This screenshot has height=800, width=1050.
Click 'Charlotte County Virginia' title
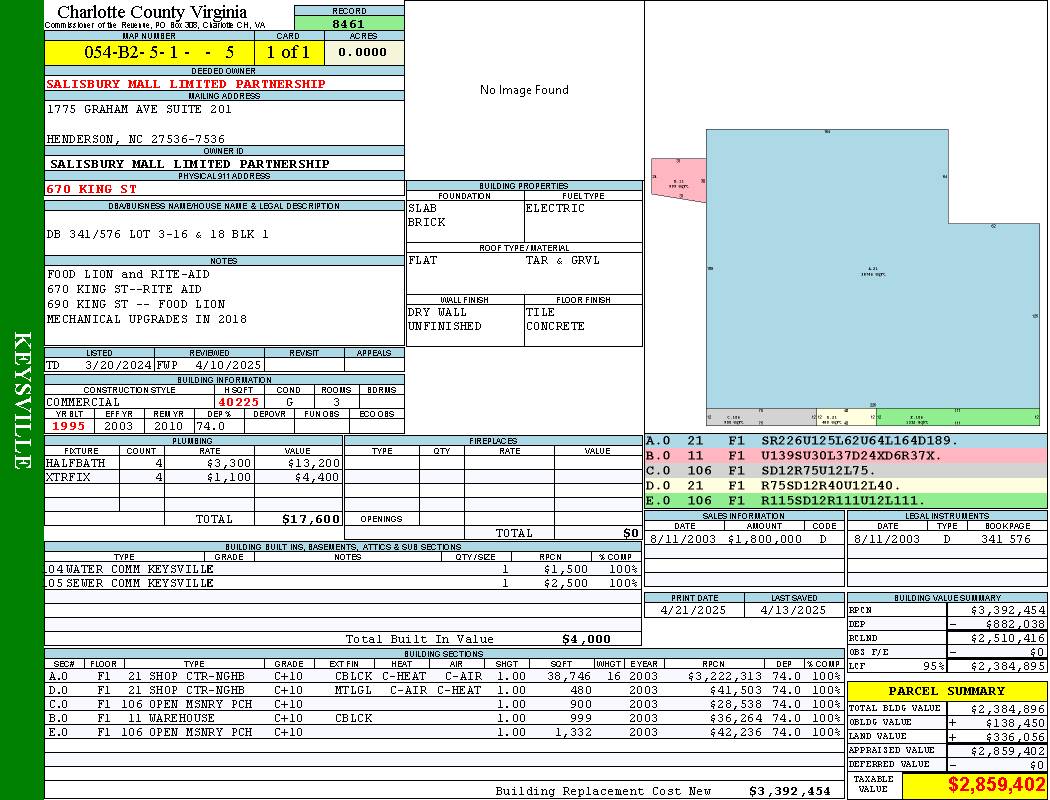(x=152, y=12)
